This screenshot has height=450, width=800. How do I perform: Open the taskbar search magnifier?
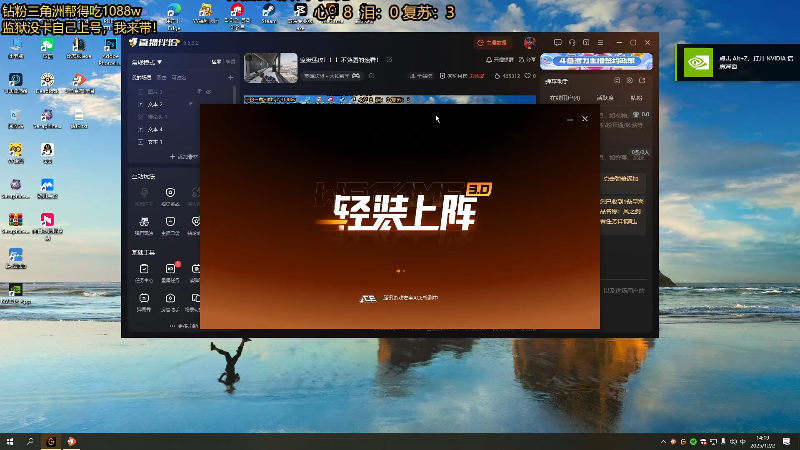click(30, 441)
